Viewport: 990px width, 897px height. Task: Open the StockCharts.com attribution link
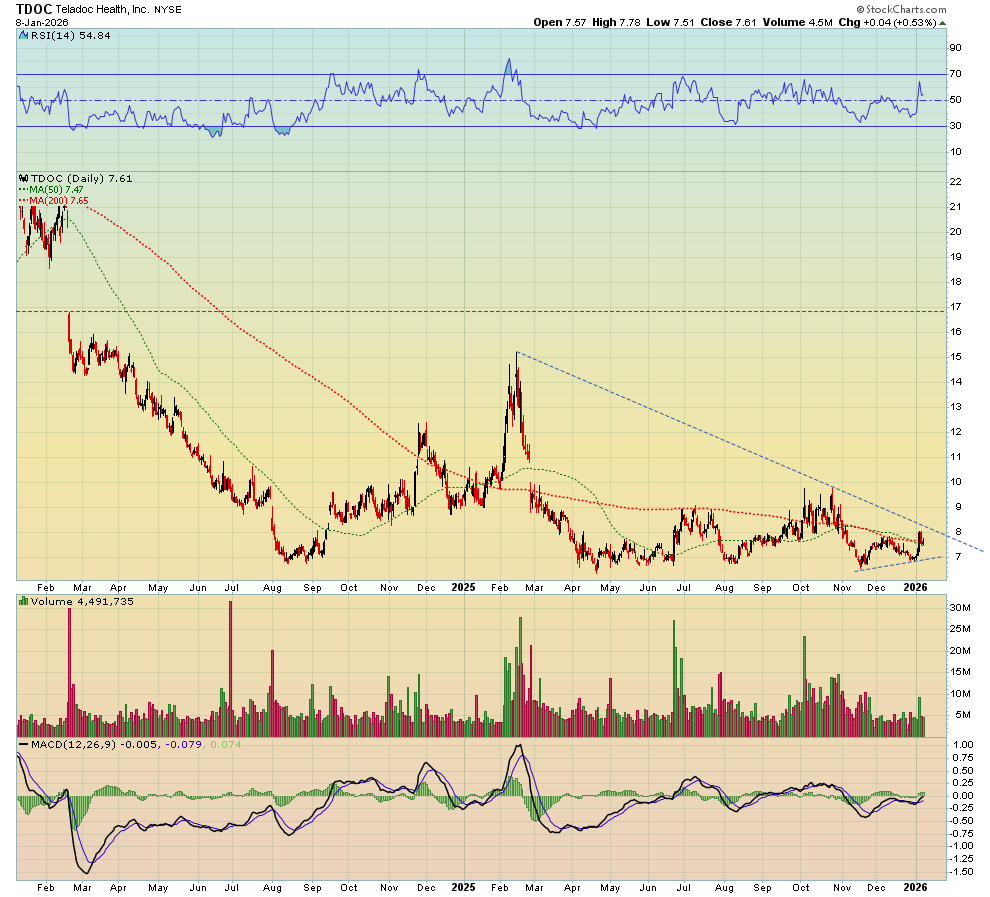902,9
